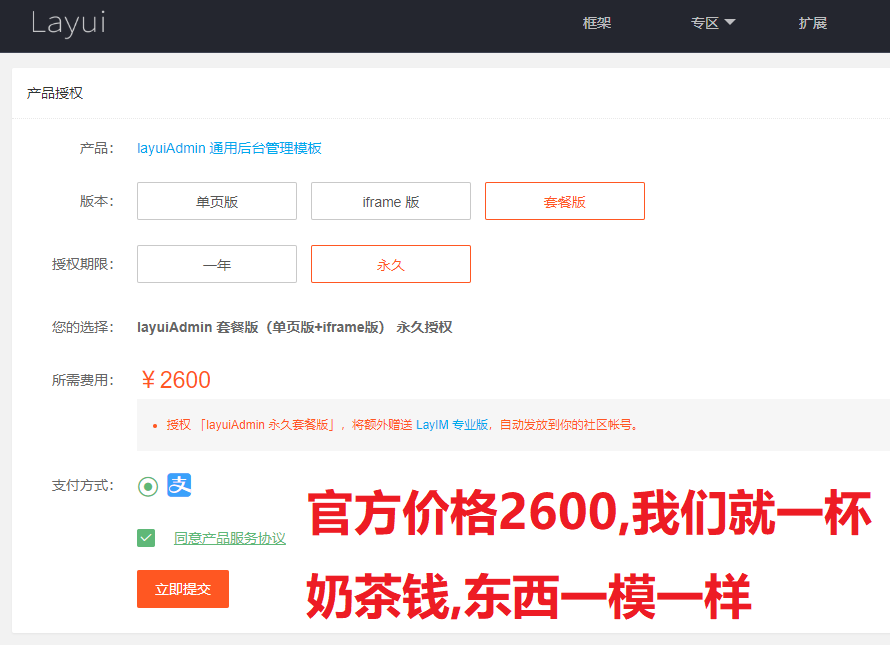890x645 pixels.
Task: Open the 扩展 menu item
Action: tap(813, 22)
